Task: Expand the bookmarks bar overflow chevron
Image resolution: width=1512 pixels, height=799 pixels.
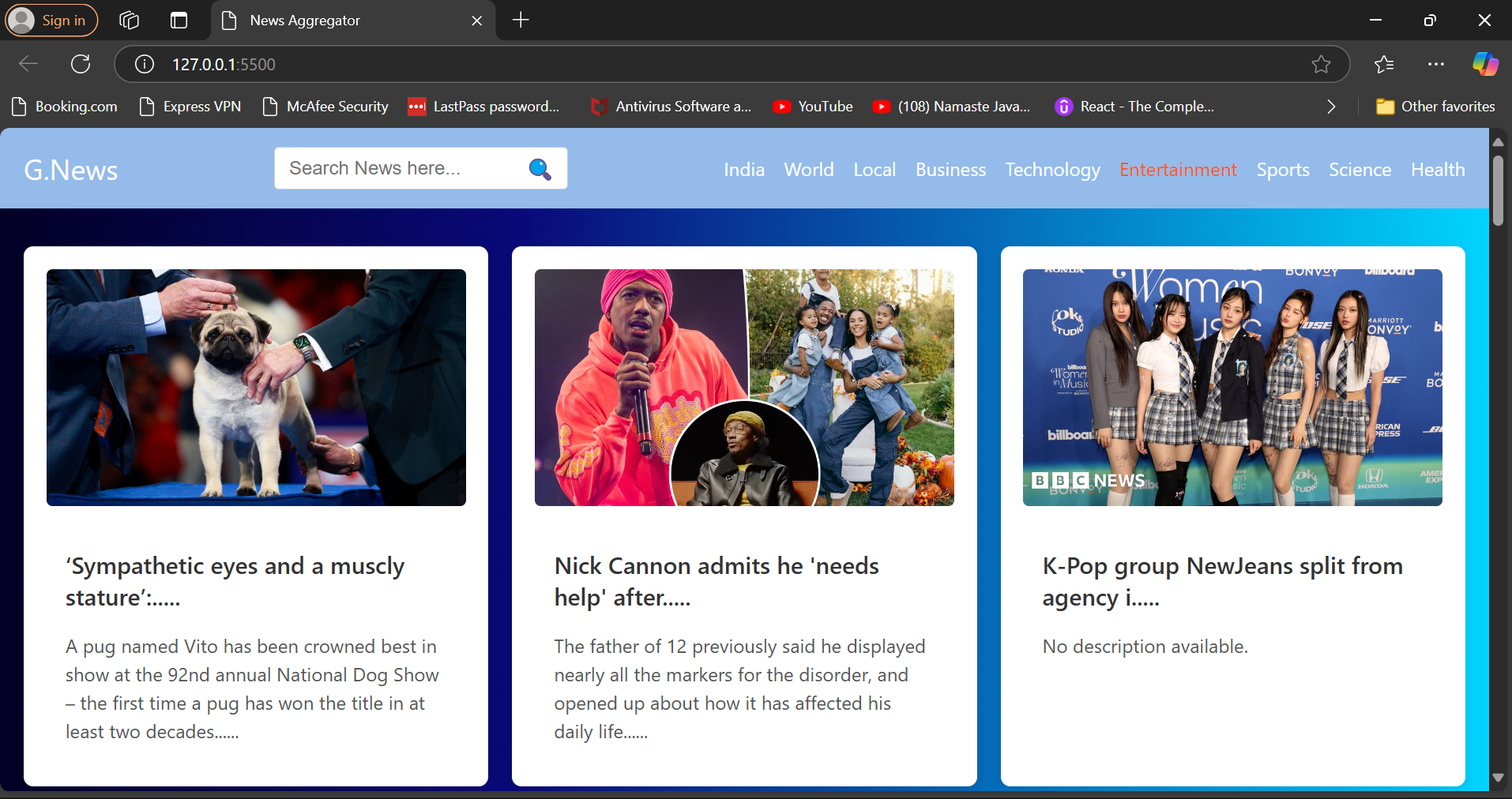Action: 1331,106
